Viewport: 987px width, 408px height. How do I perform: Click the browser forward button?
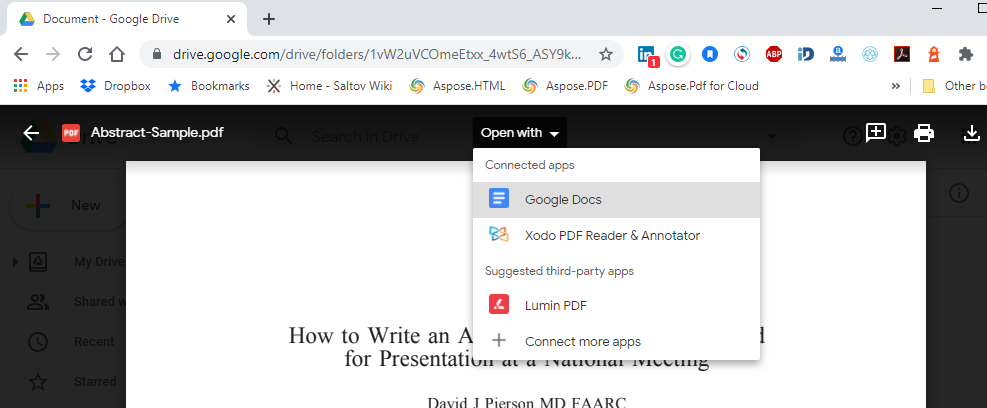click(53, 54)
